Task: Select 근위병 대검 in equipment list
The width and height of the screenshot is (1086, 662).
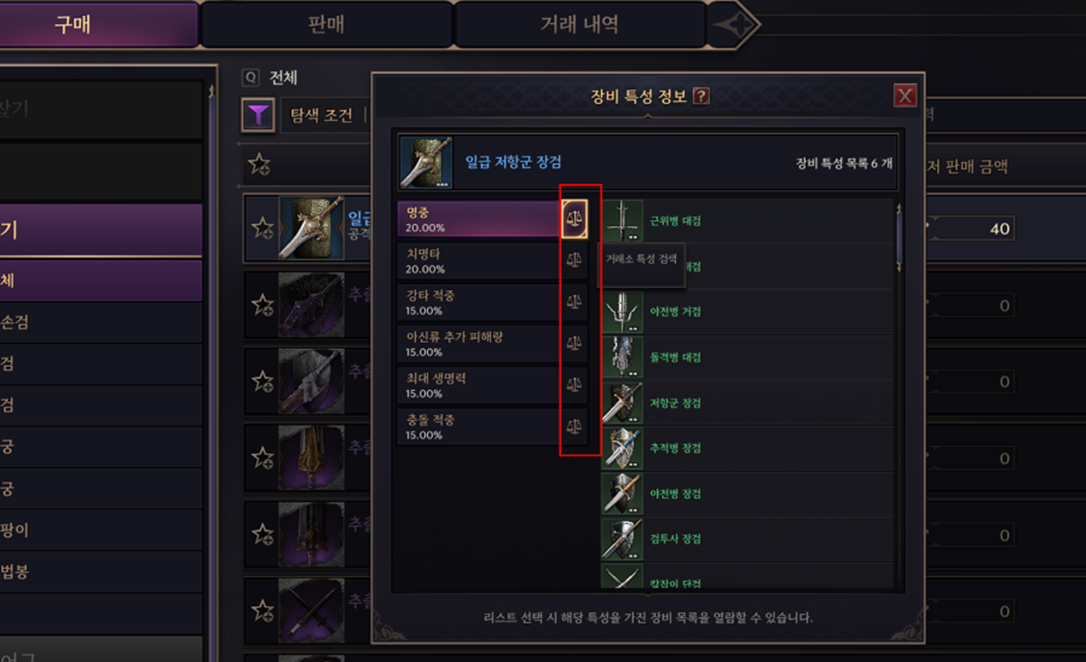Action: click(748, 221)
